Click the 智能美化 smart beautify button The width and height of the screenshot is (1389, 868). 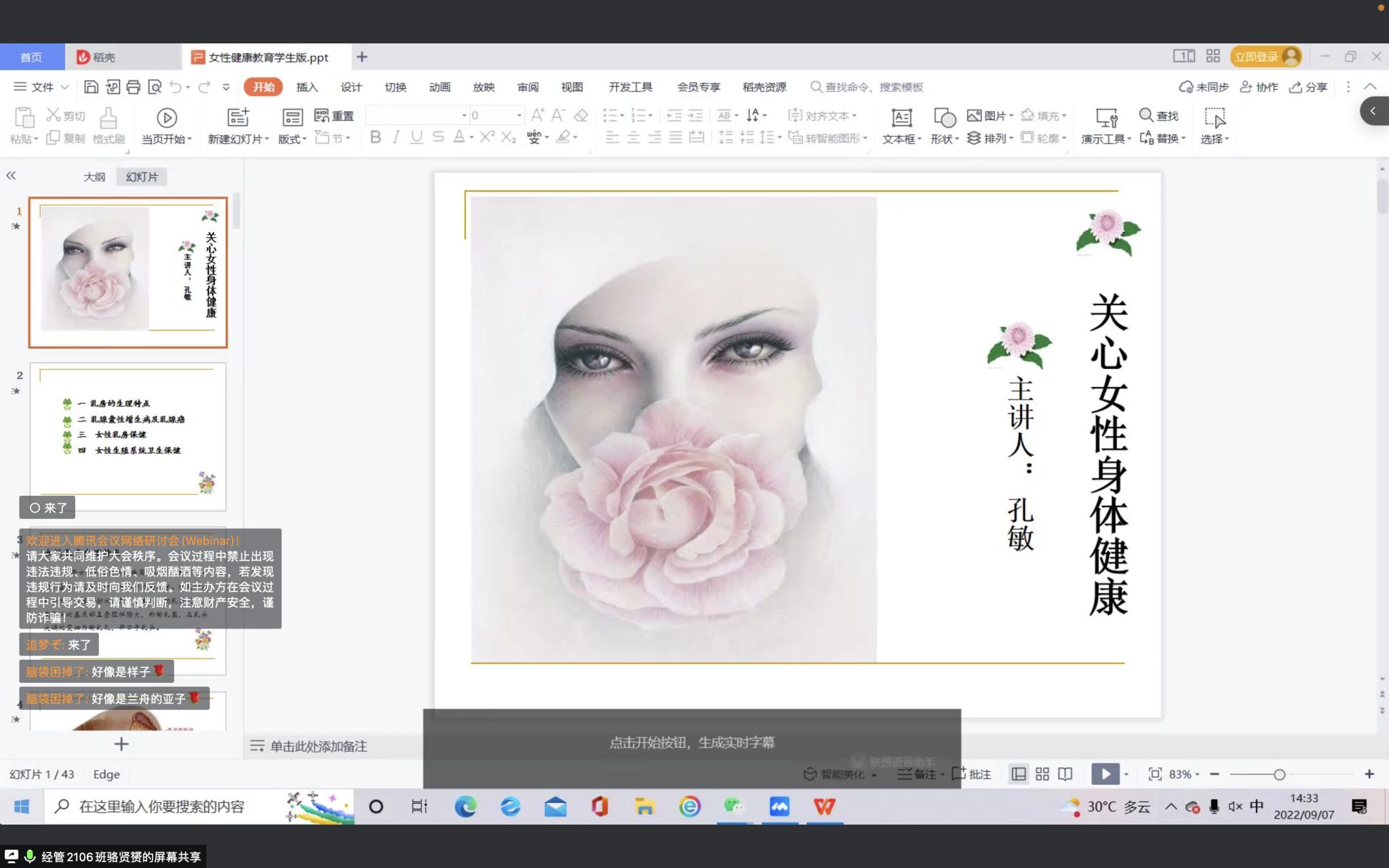click(840, 774)
